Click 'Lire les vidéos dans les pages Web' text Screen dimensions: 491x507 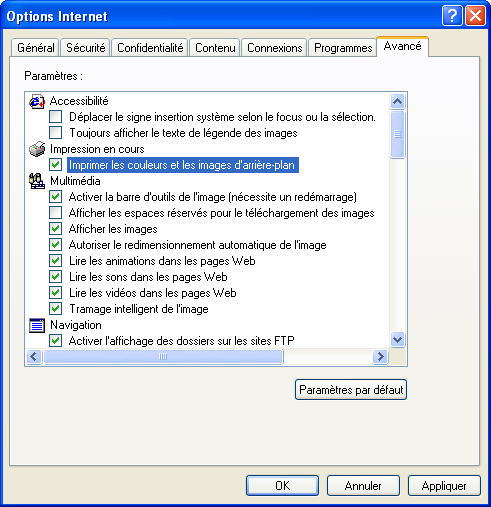coord(153,293)
